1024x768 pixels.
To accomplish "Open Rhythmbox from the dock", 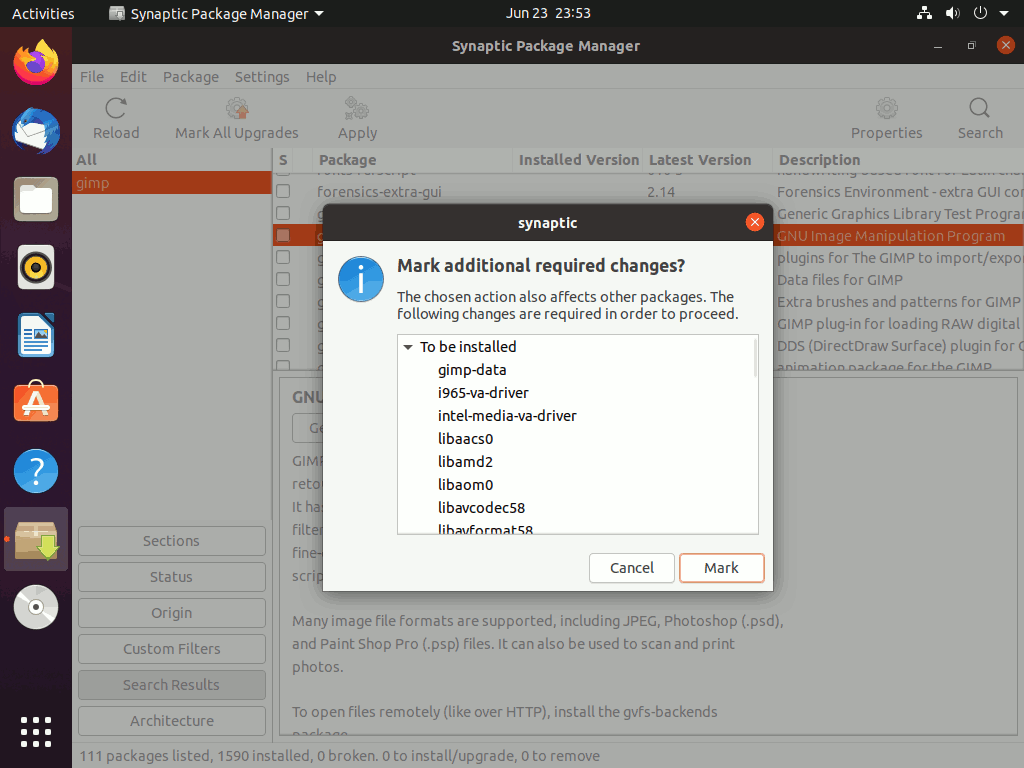I will (36, 267).
